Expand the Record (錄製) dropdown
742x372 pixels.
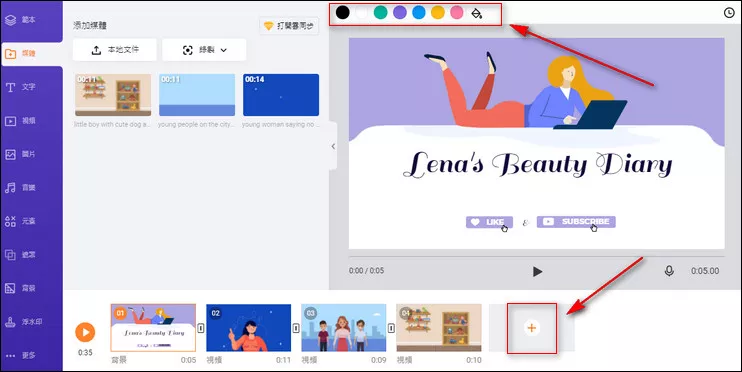tap(204, 50)
